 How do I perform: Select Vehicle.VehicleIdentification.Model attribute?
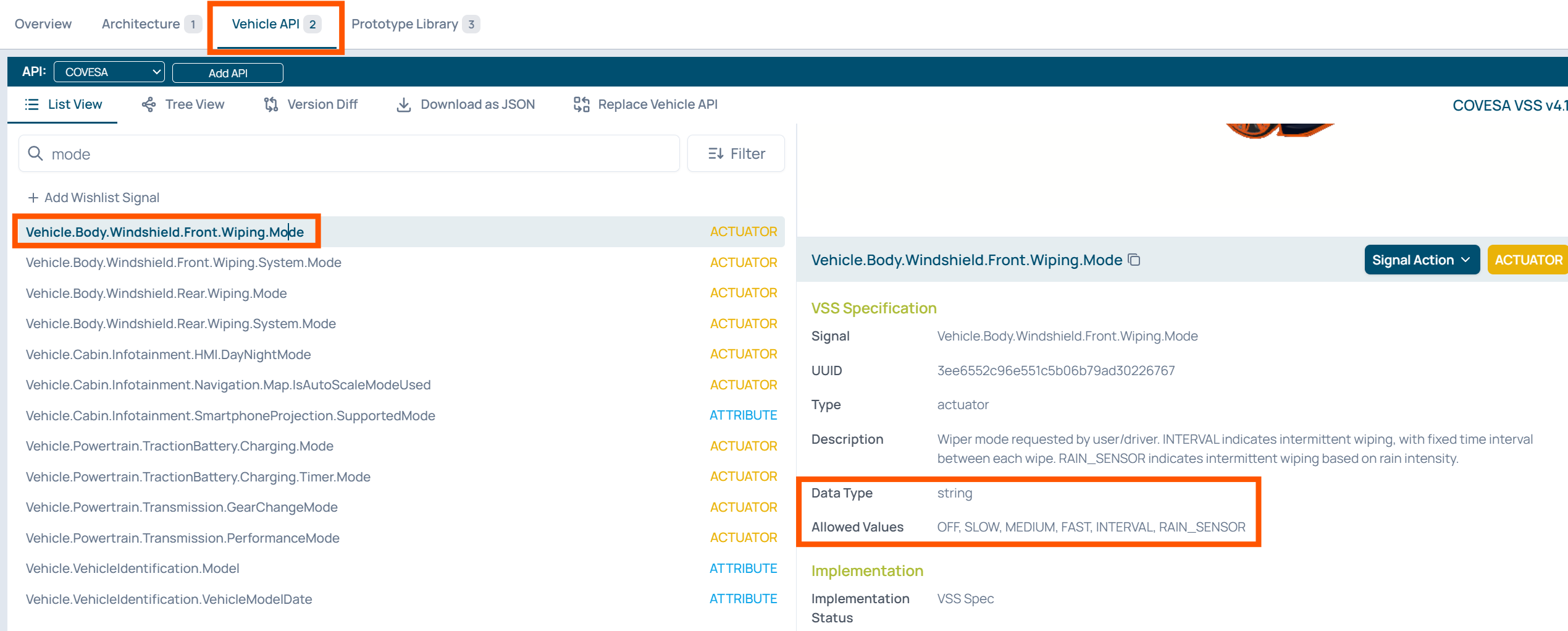[132, 569]
